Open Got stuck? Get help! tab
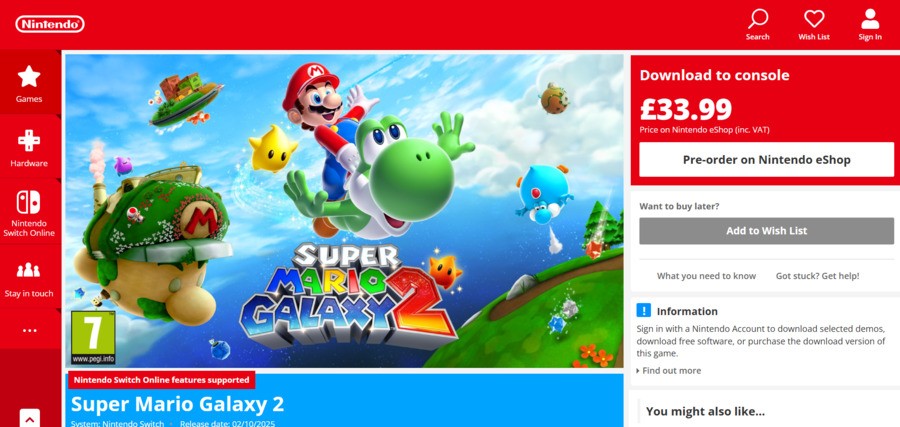 [x=817, y=276]
